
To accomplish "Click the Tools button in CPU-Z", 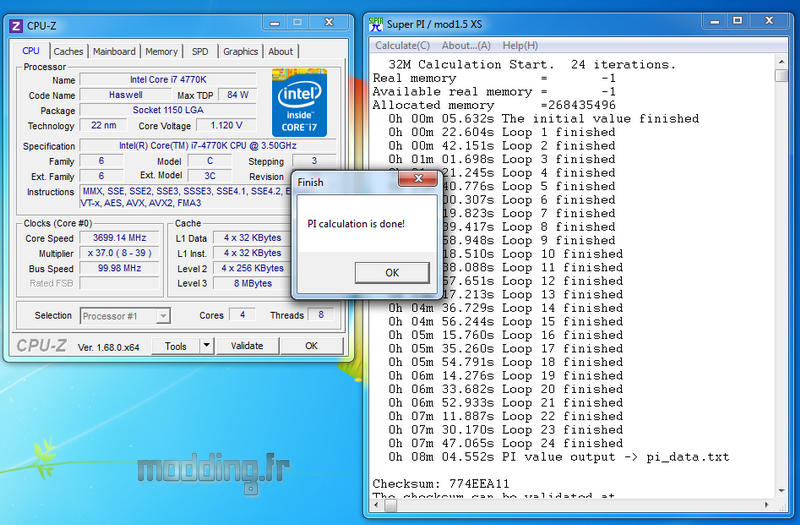I will 176,345.
